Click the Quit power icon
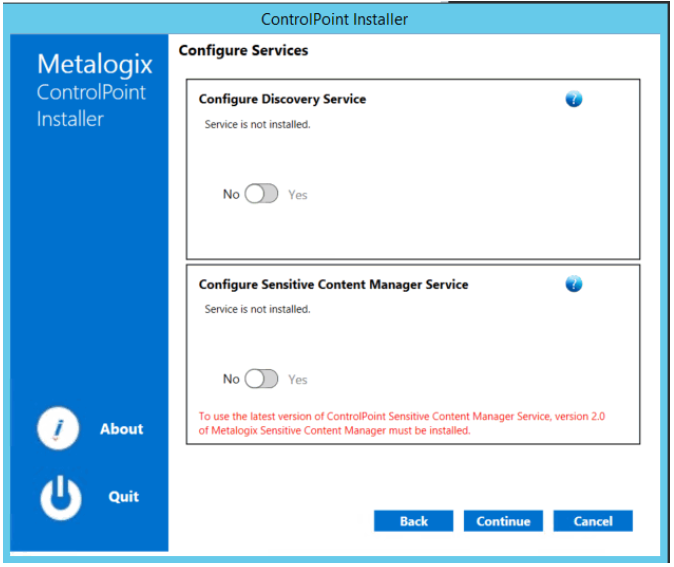 click(61, 497)
